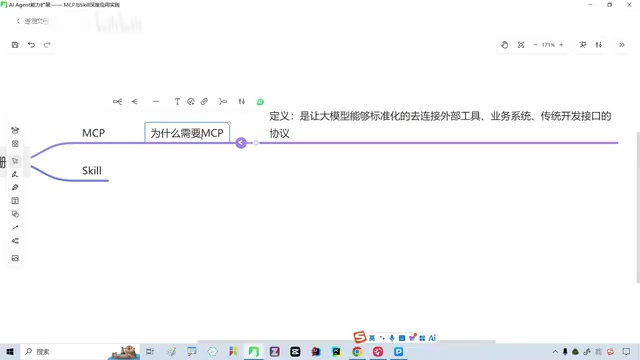Viewport: 640px width, 360px height.
Task: Click the horizontal scrollbar at the bottom
Action: pyautogui.click(x=346, y=341)
